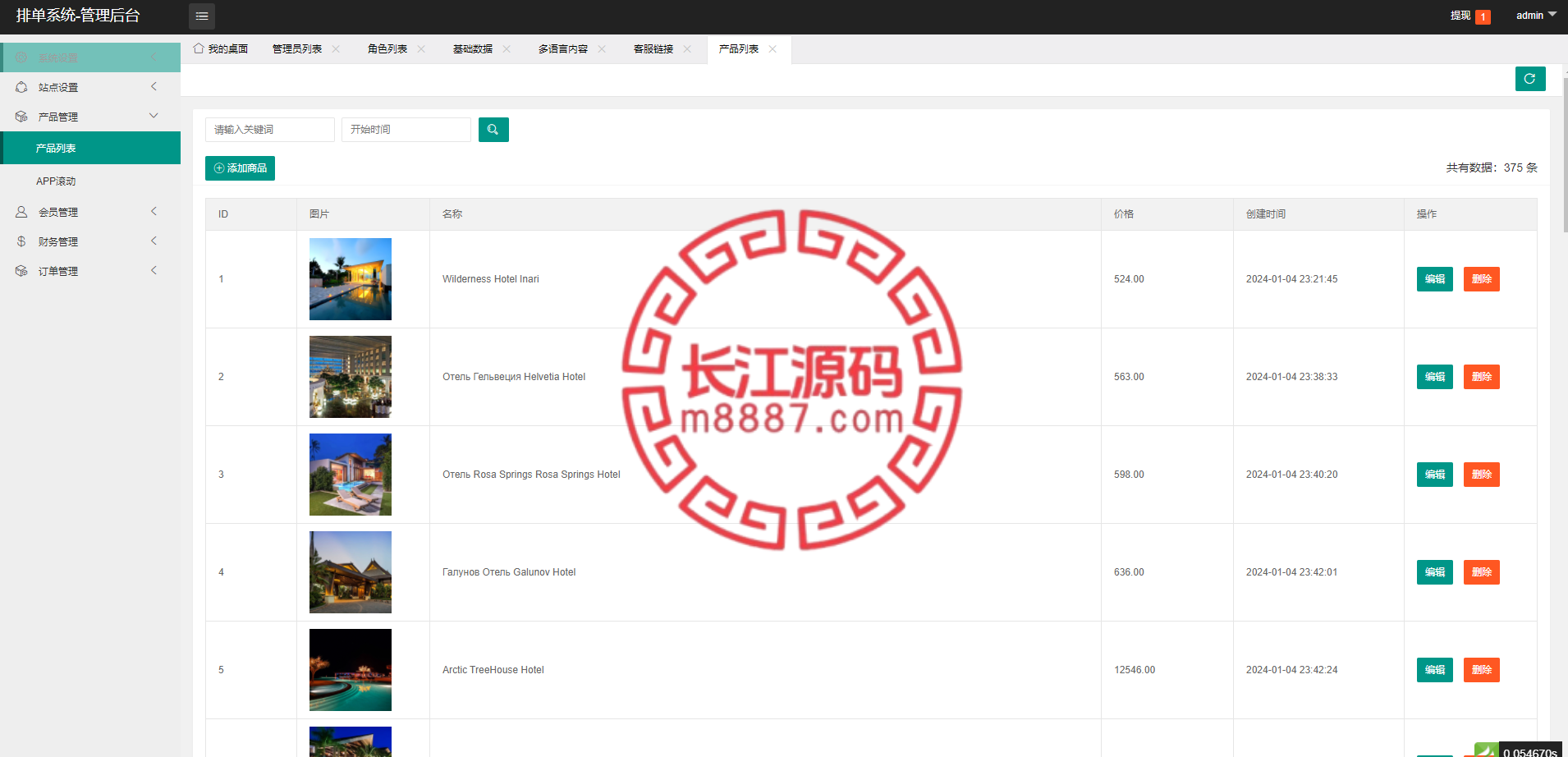Open the admin user dropdown
The image size is (1568, 757).
[x=1536, y=16]
